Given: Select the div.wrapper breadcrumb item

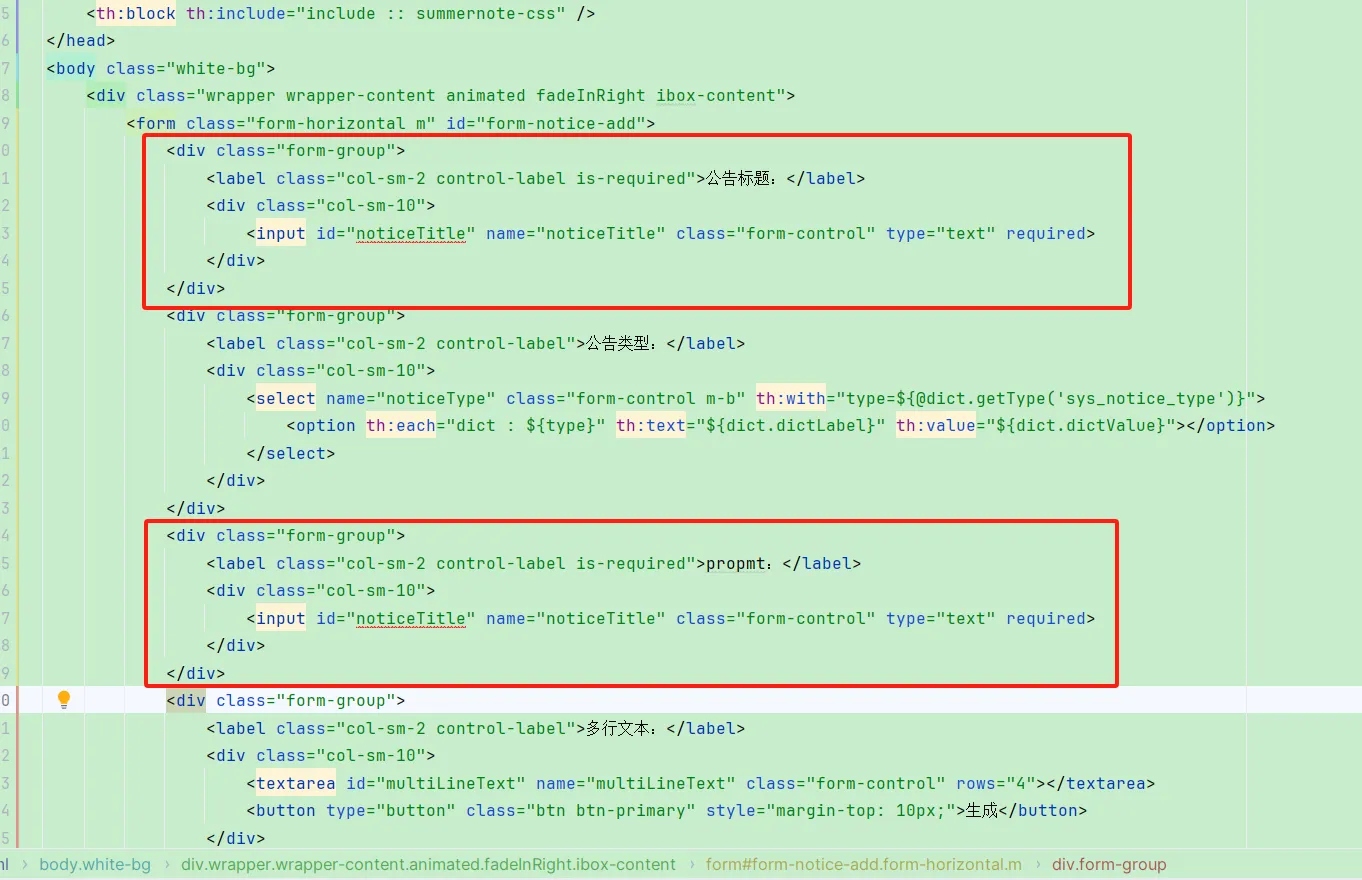Looking at the screenshot, I should (428, 864).
